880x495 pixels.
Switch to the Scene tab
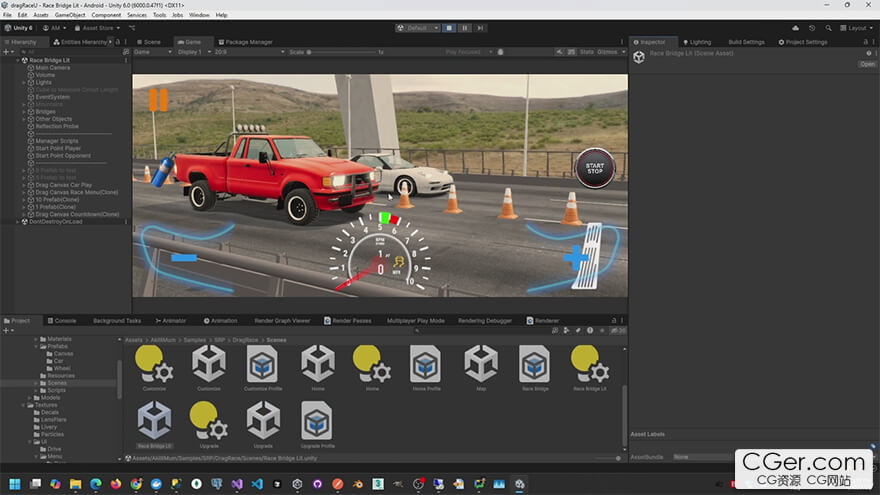pyautogui.click(x=149, y=42)
